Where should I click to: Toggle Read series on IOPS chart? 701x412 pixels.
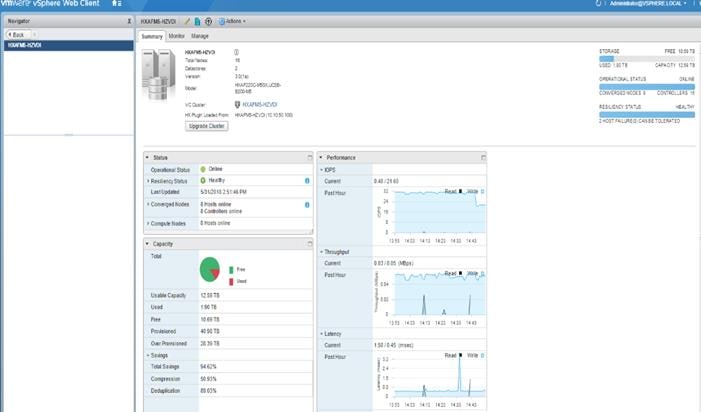point(453,191)
